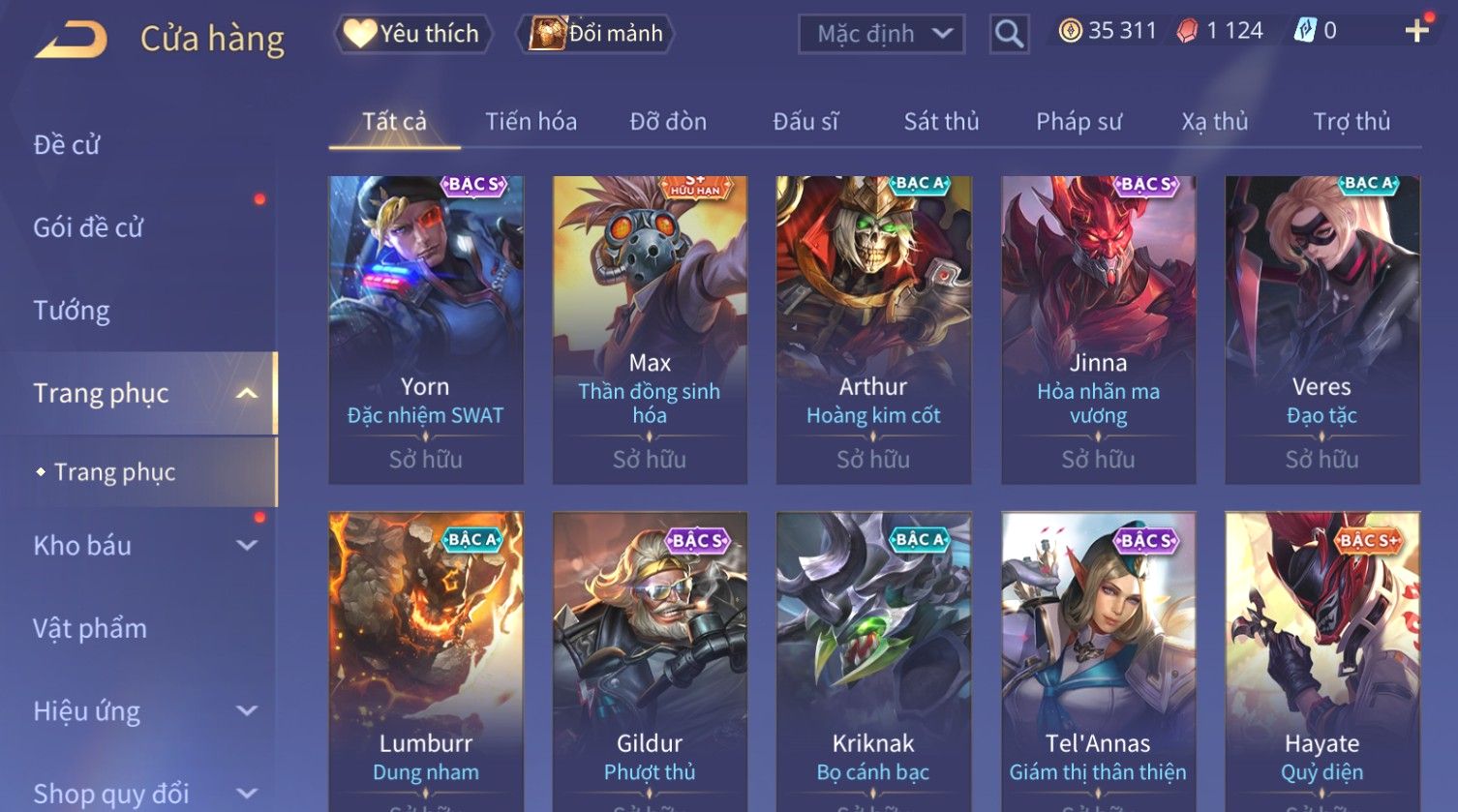The width and height of the screenshot is (1458, 812).
Task: Select the Yorn Đặc nhiệm SWAT skin
Action: 426,330
